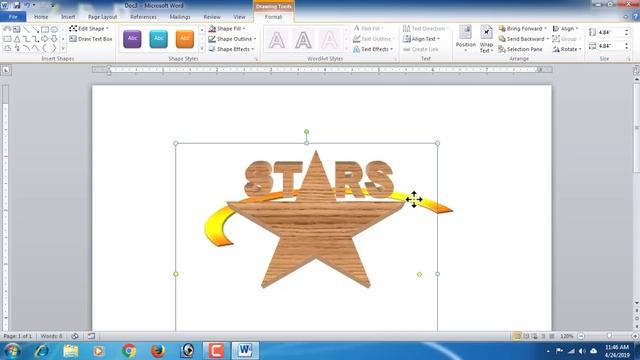This screenshot has width=640, height=360.
Task: Choose the right arrow shape
Action: (x=44, y=39)
